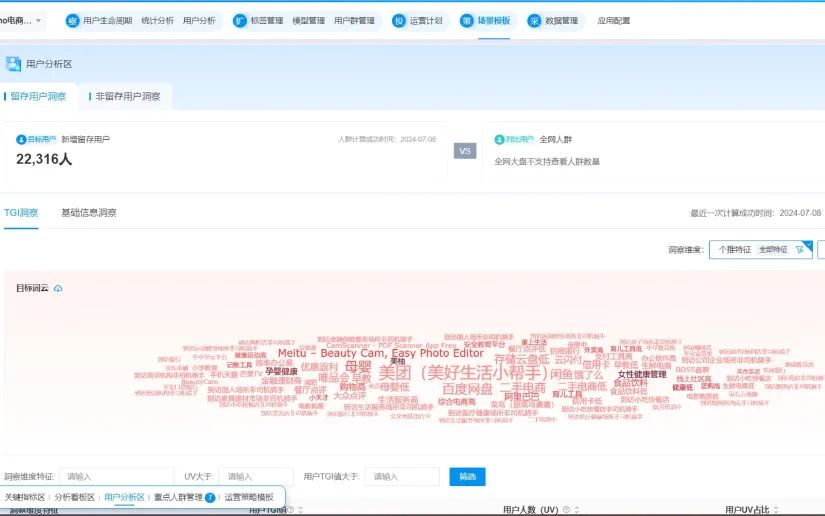
Task: Open 用户分析 menu
Action: pyautogui.click(x=199, y=21)
